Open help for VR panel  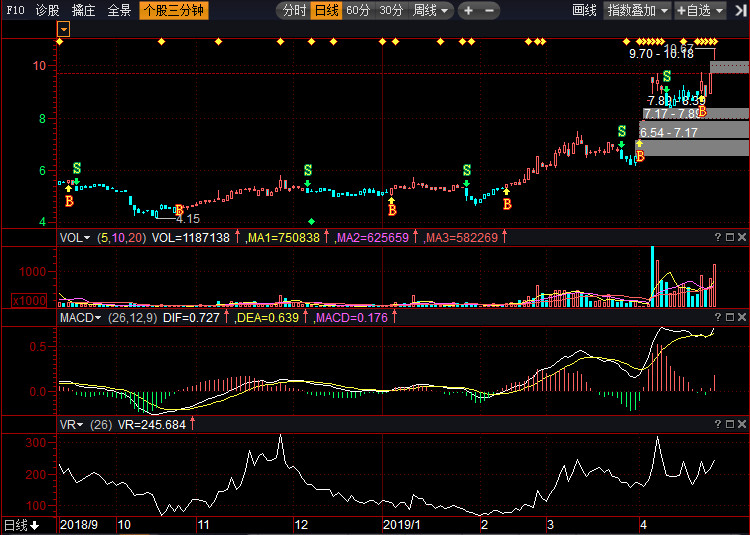(717, 424)
